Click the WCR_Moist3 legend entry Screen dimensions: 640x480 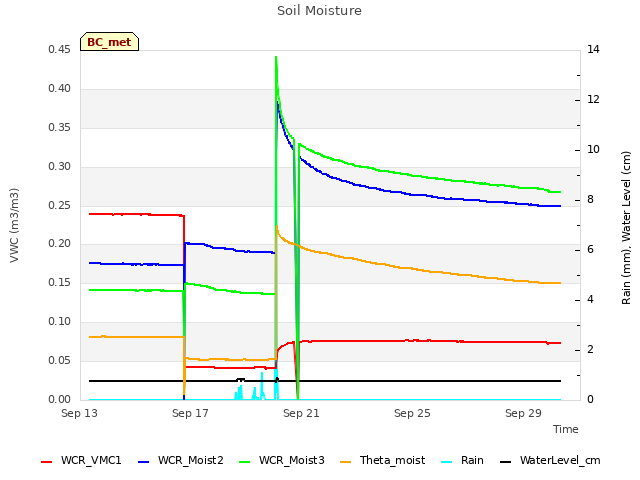pyautogui.click(x=282, y=461)
